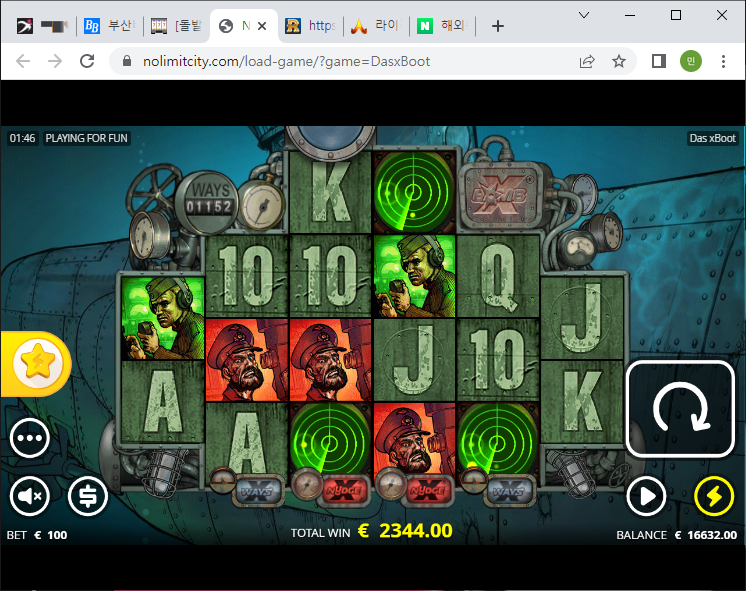Viewport: 746px width, 591px height.
Task: Click the radar symbol at bottom of third reel
Action: pos(330,440)
